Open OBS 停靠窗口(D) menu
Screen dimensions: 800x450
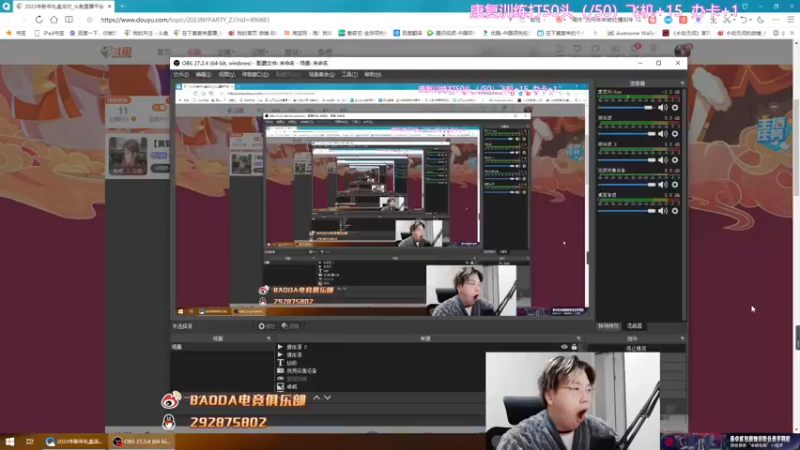[255, 74]
